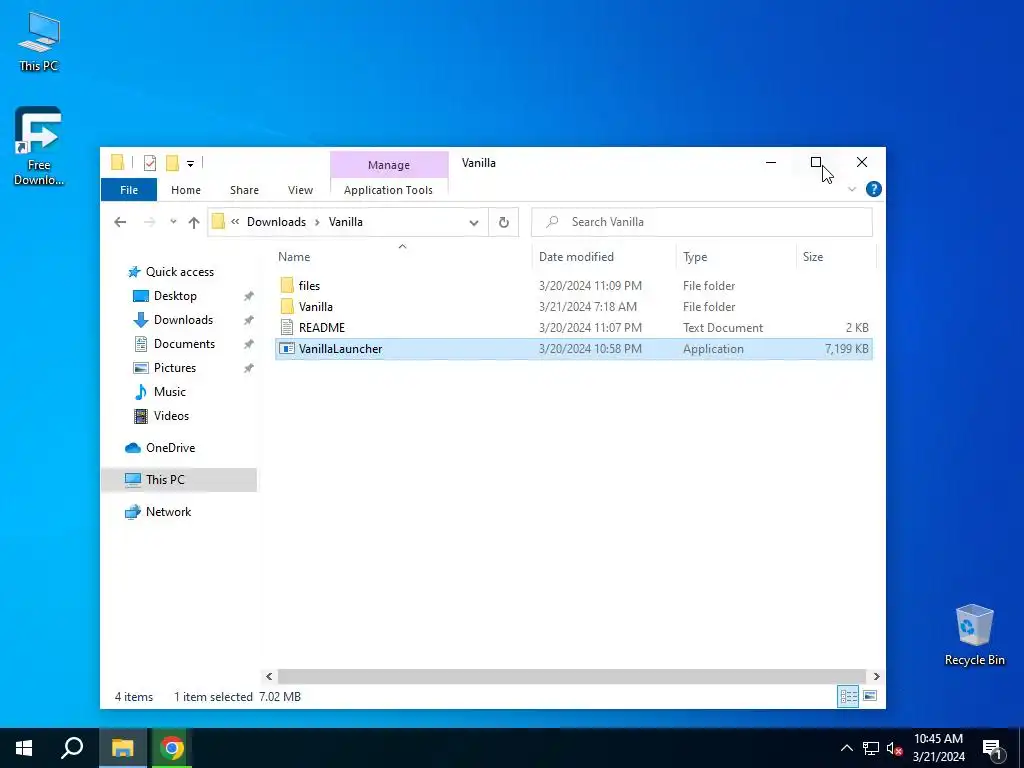Click README's modified date 3/20/2024 11:07 PM

[x=590, y=327]
